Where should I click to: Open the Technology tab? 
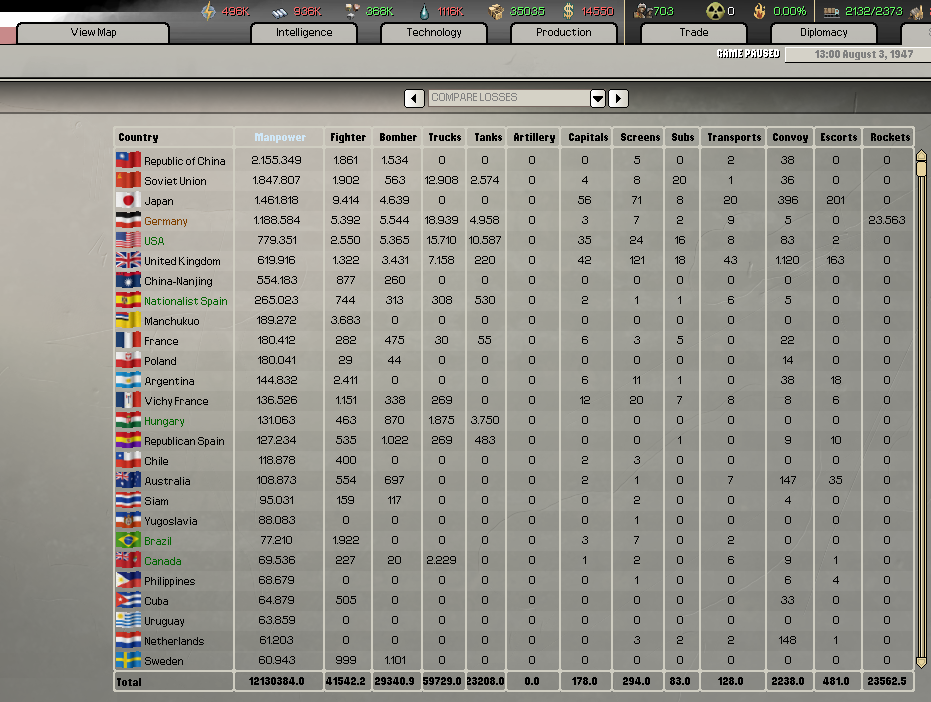[x=434, y=33]
